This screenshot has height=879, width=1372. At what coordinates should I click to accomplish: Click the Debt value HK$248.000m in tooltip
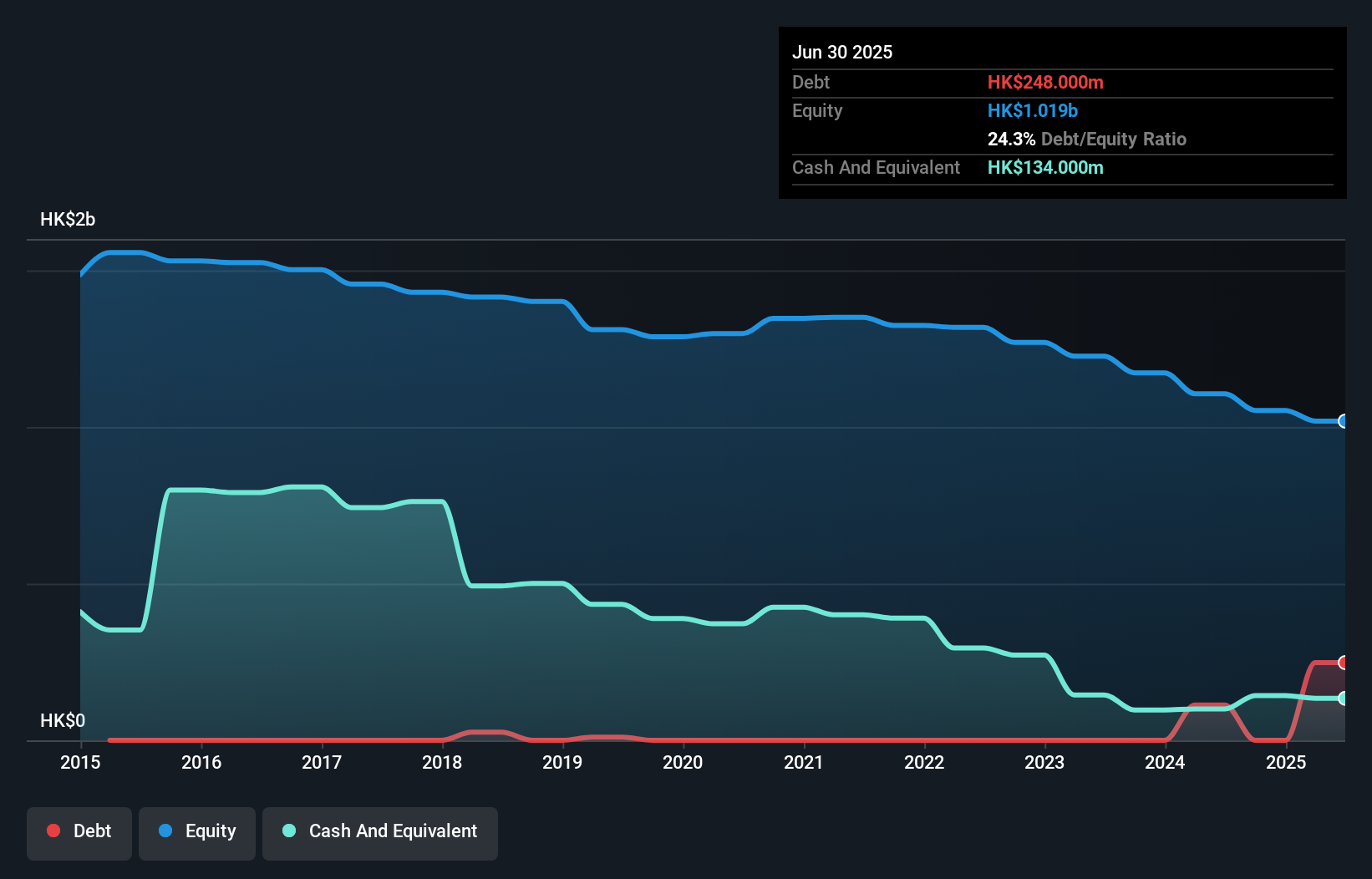1045,82
